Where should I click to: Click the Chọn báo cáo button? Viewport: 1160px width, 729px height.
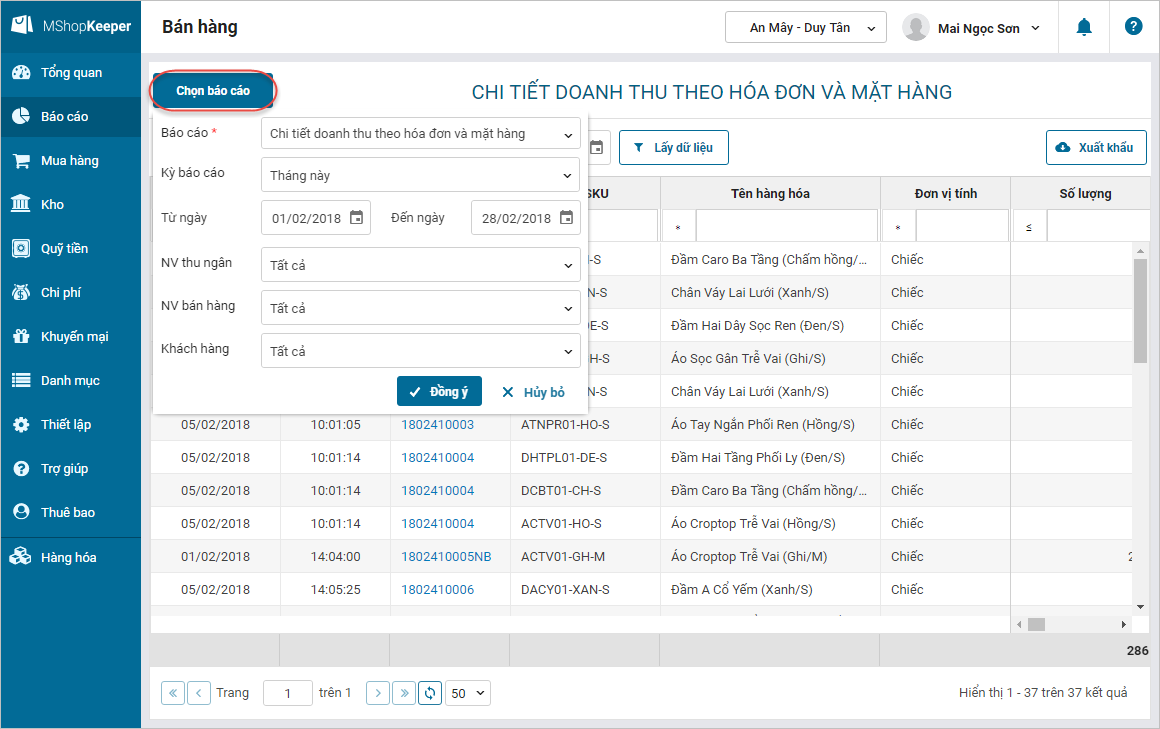point(213,90)
